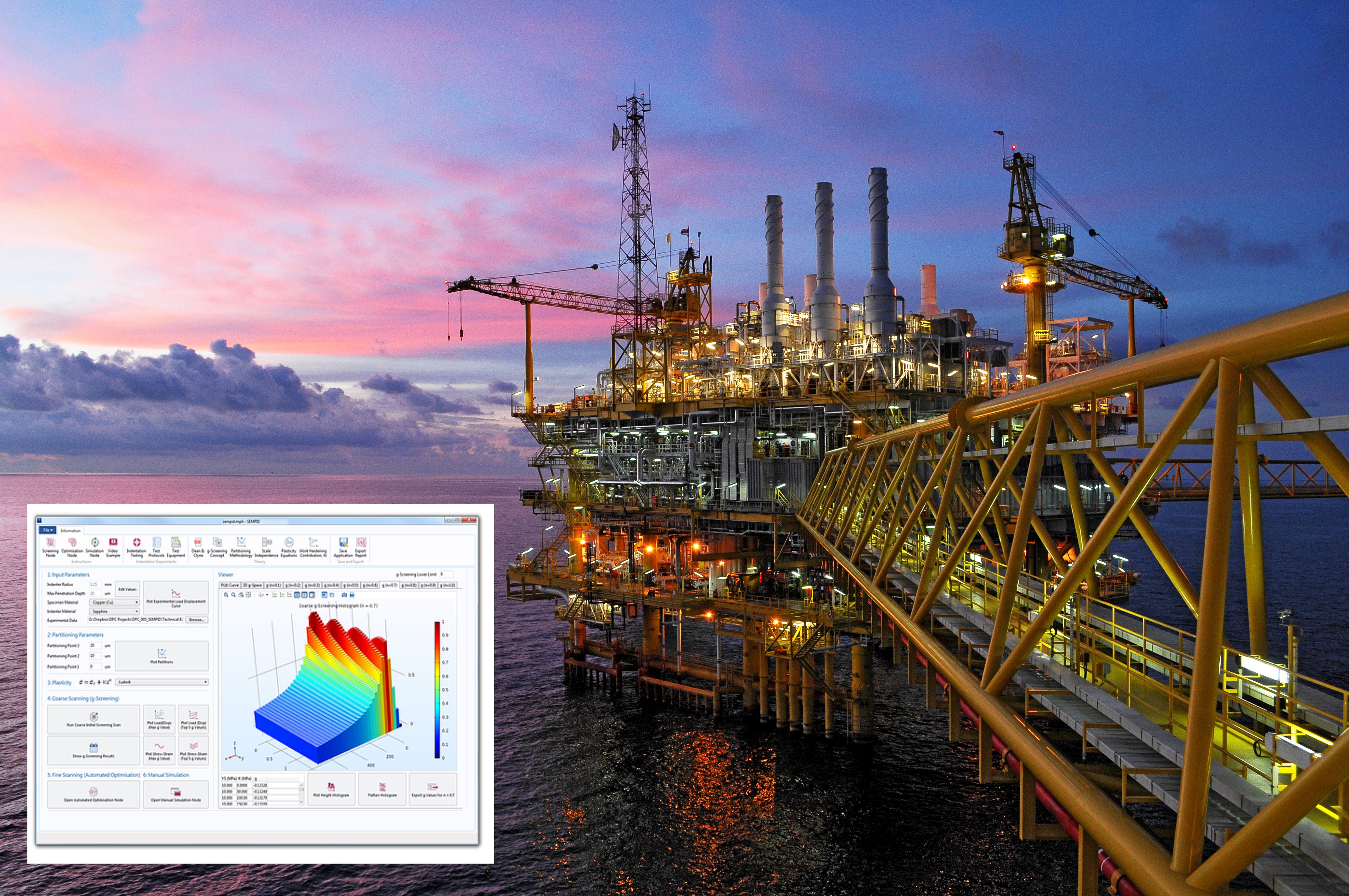This screenshot has height=896, width=1349.
Task: Open the Specimen Material dropdown
Action: pyautogui.click(x=114, y=602)
